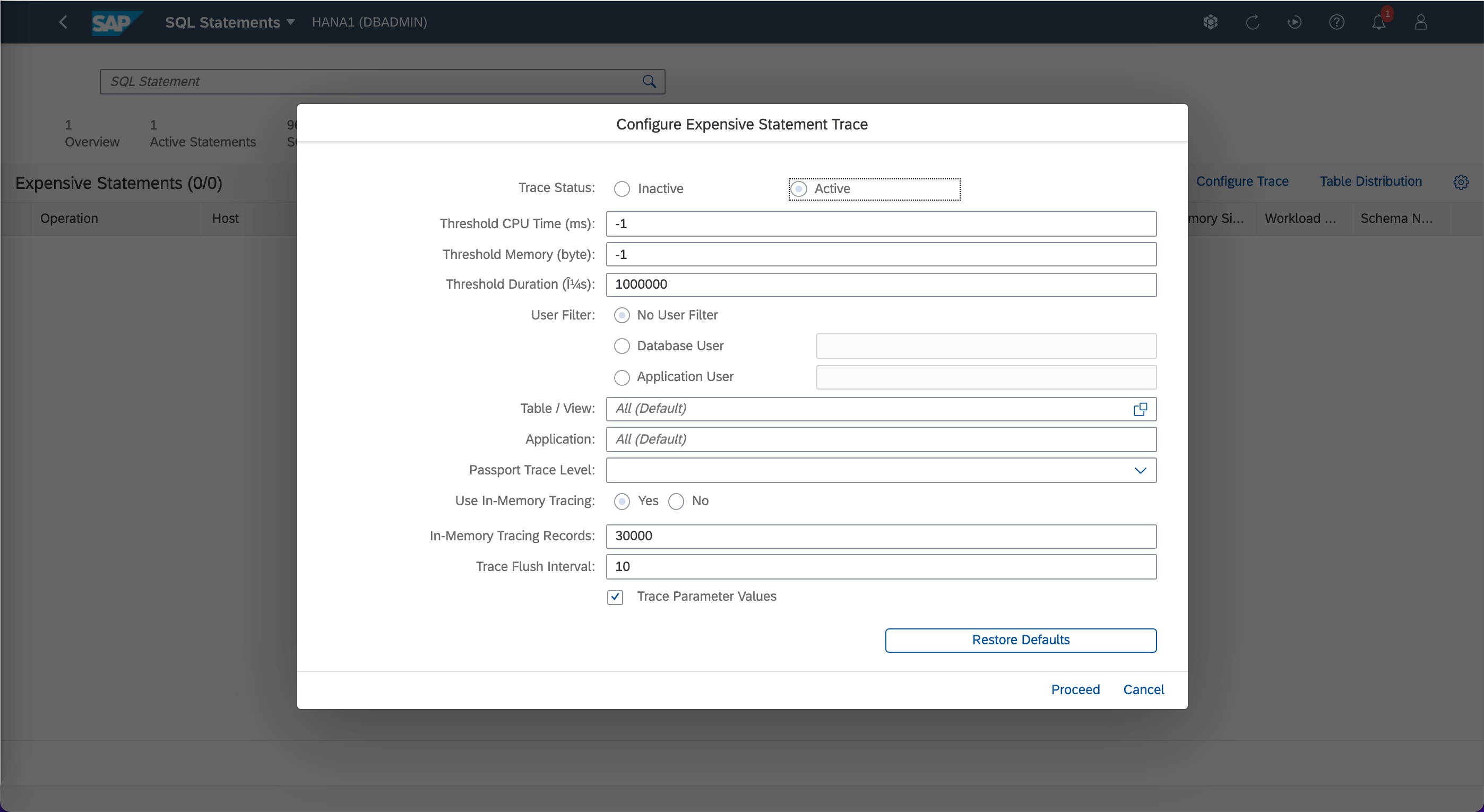The width and height of the screenshot is (1484, 812).
Task: Open the help question mark icon
Action: tap(1336, 22)
